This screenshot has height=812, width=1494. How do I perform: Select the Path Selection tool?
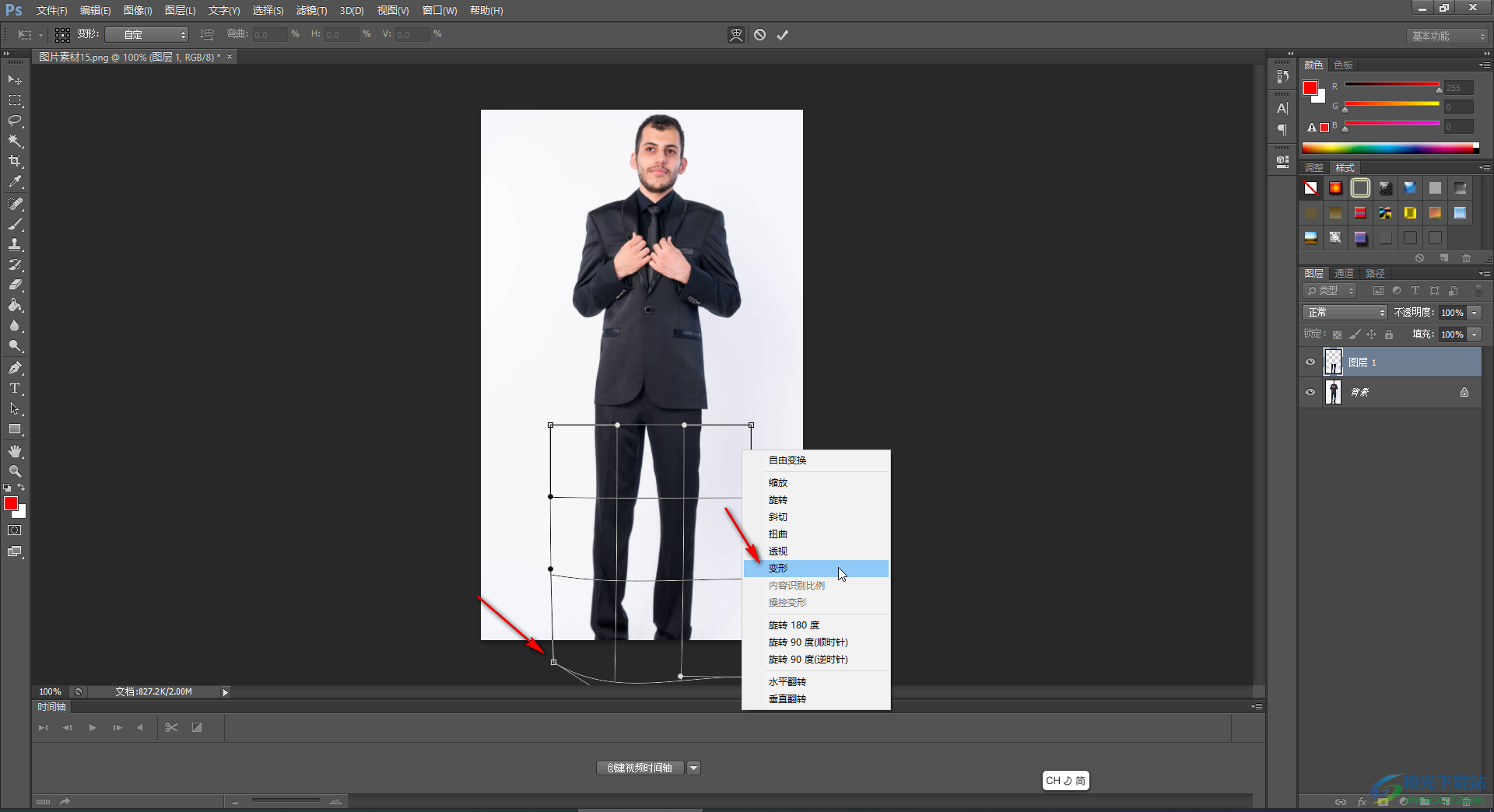[x=15, y=408]
